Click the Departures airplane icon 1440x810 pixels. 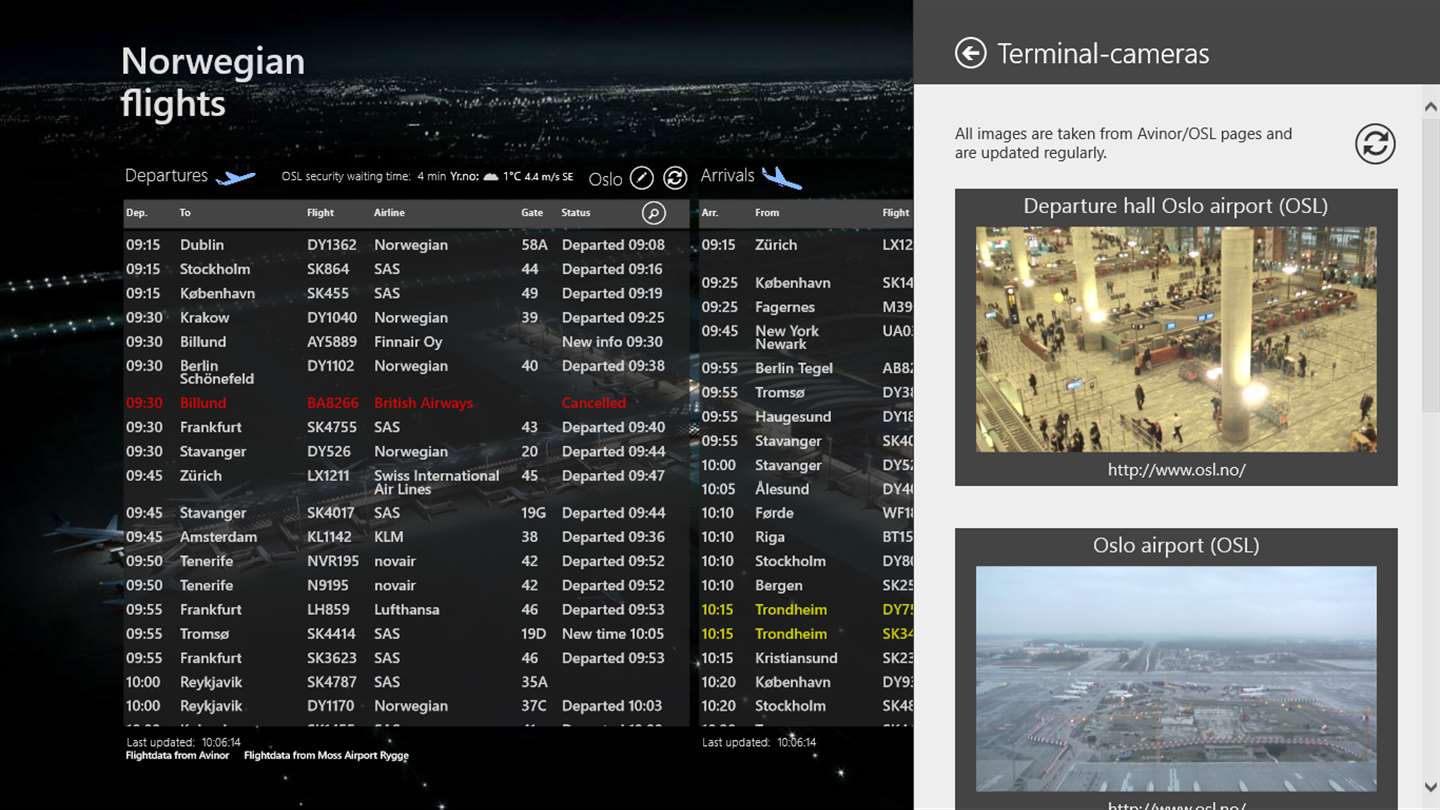click(236, 177)
